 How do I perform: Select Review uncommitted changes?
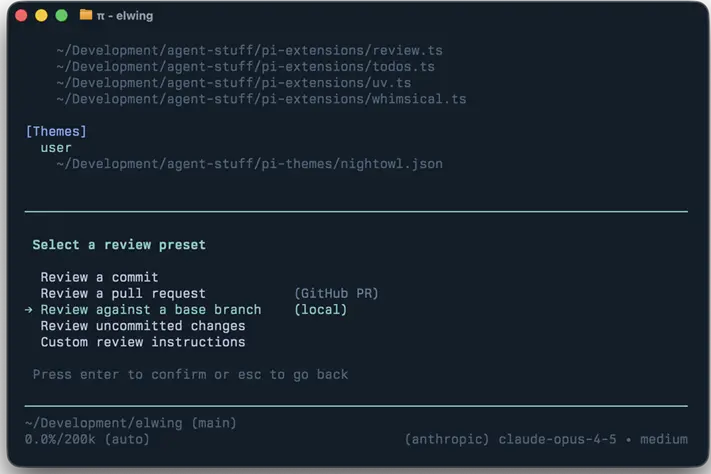(x=142, y=326)
